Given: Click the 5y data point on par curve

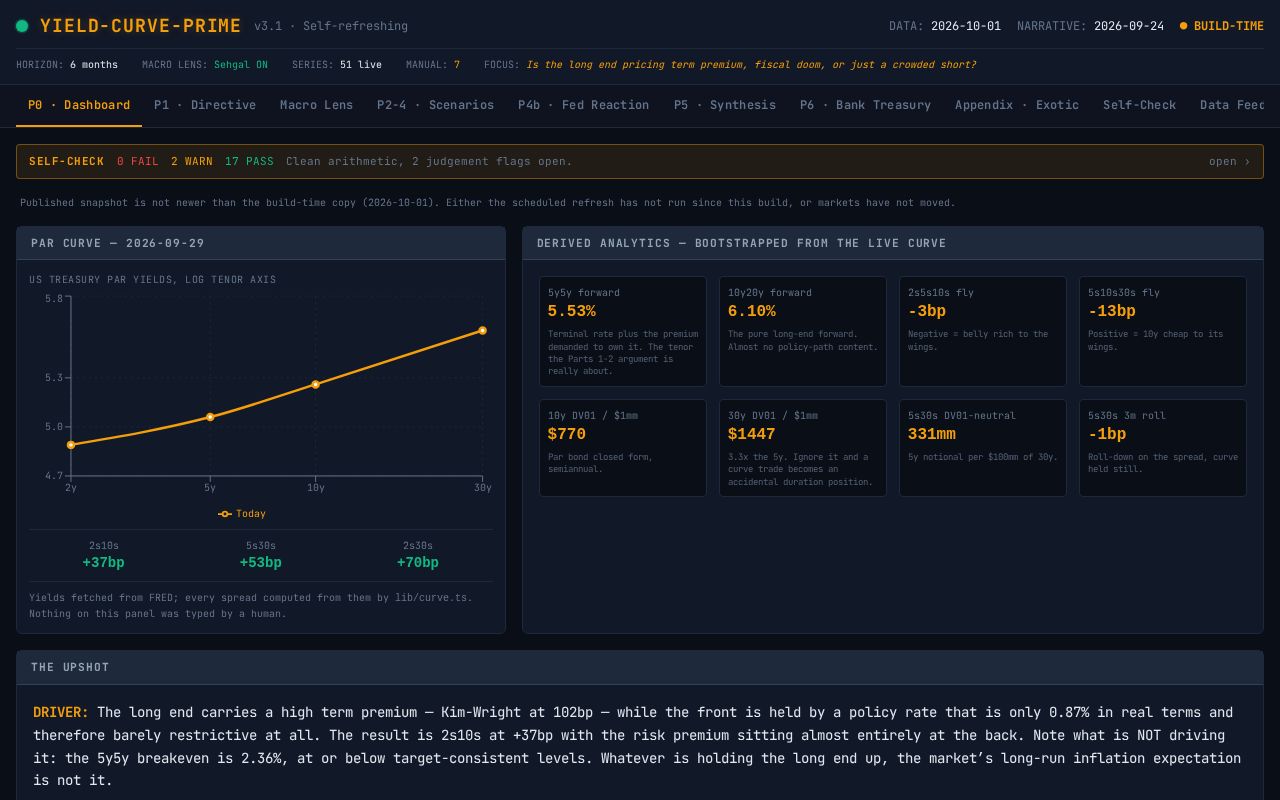Looking at the screenshot, I should 210,417.
